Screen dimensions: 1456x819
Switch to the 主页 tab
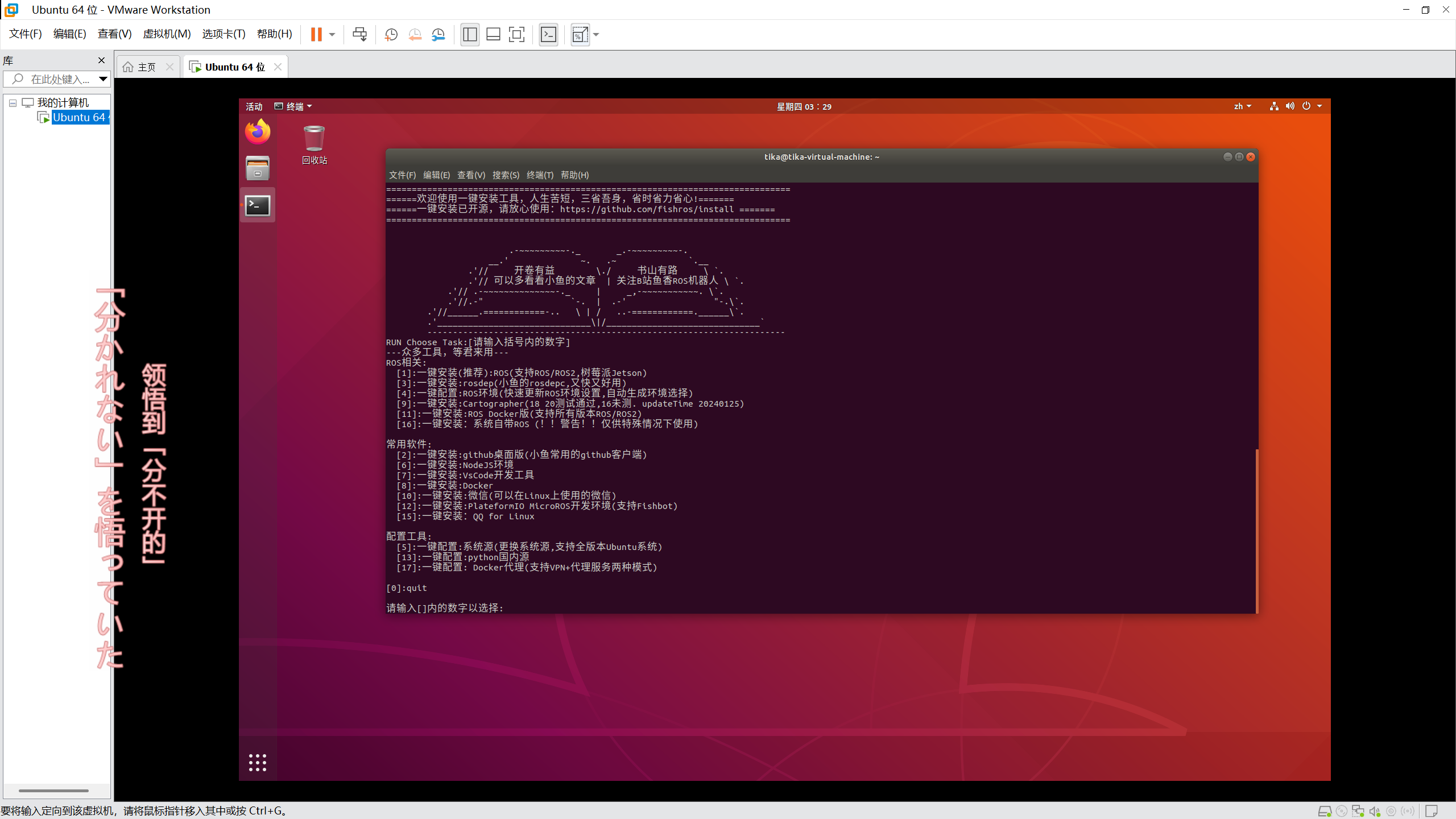click(146, 67)
